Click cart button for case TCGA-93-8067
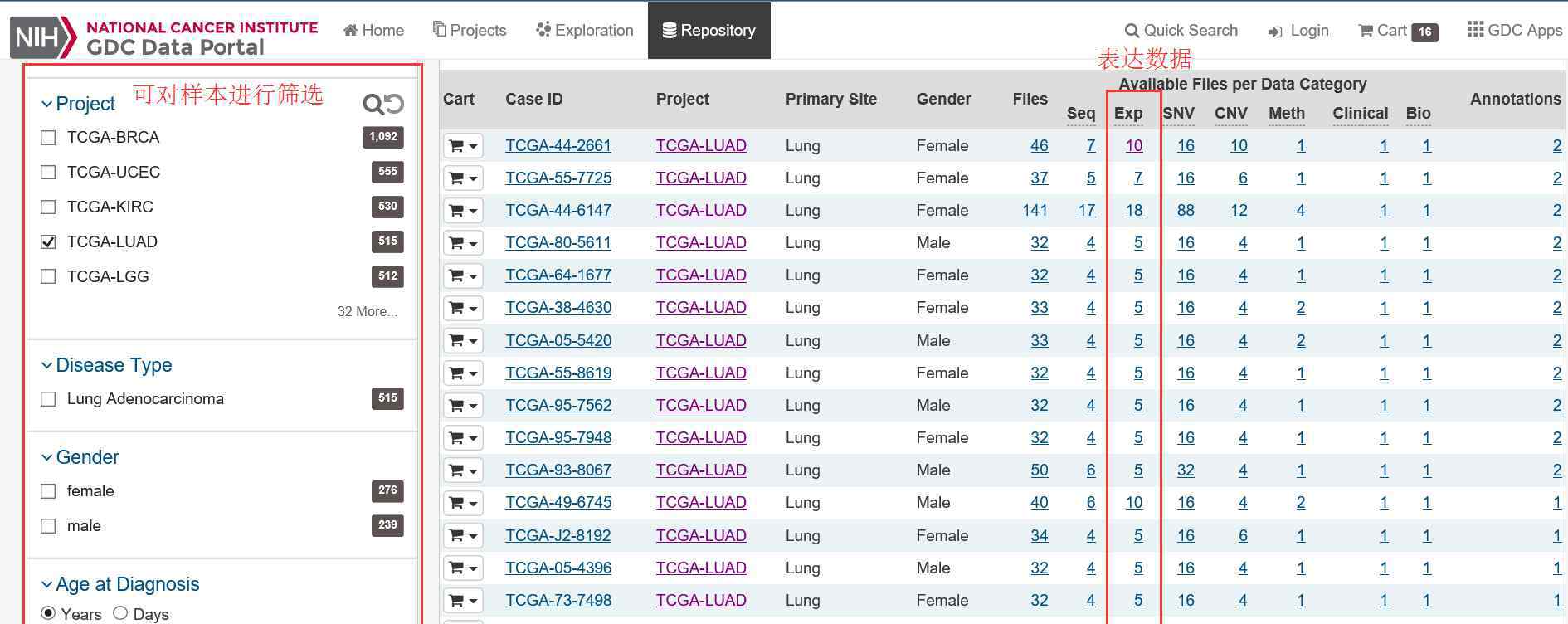 click(463, 470)
